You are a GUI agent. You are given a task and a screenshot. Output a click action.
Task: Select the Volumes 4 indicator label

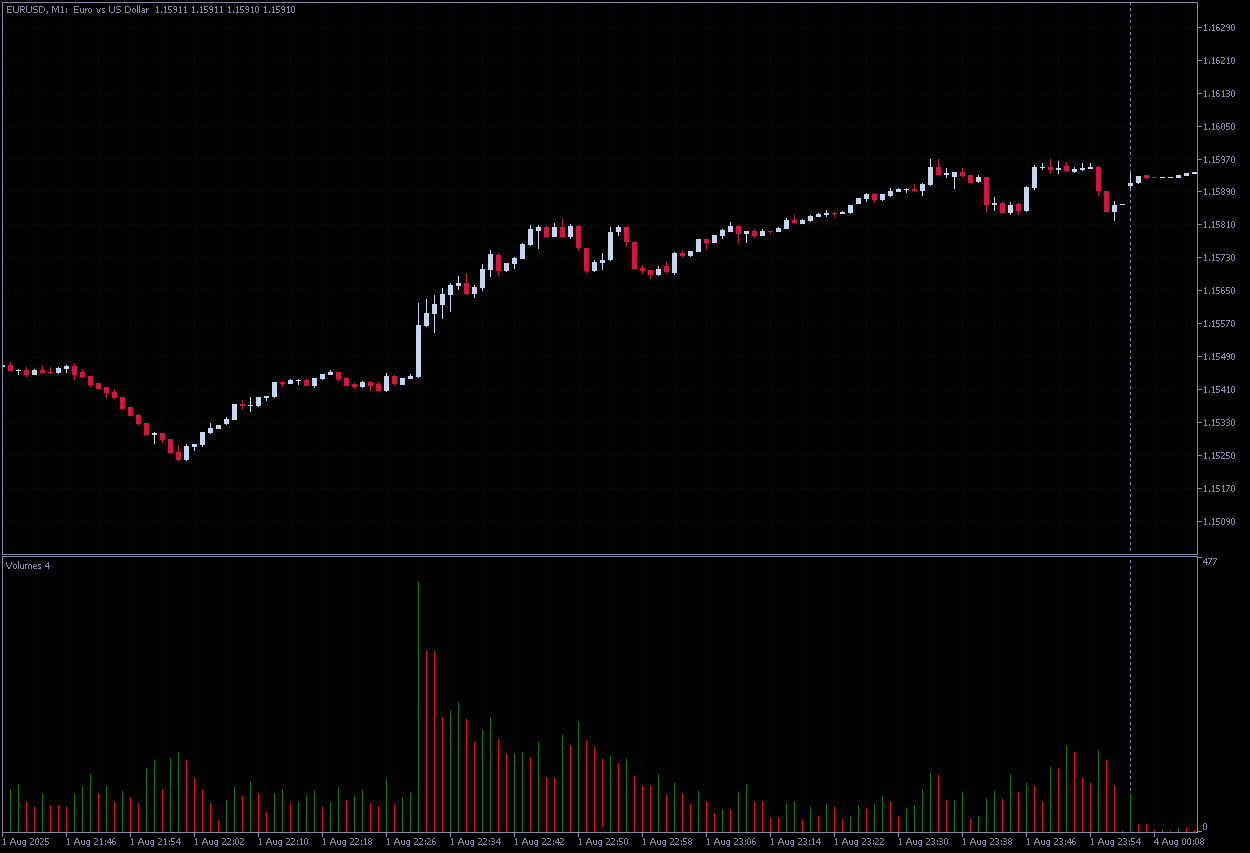coord(28,566)
